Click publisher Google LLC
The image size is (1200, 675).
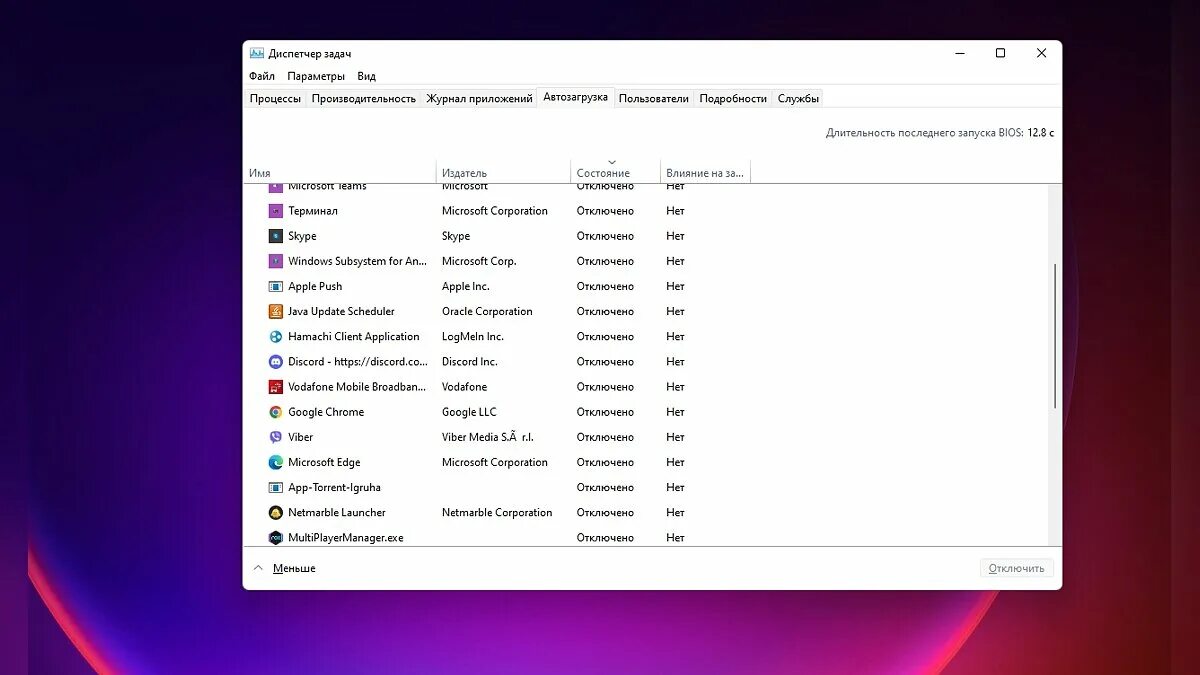tap(469, 412)
